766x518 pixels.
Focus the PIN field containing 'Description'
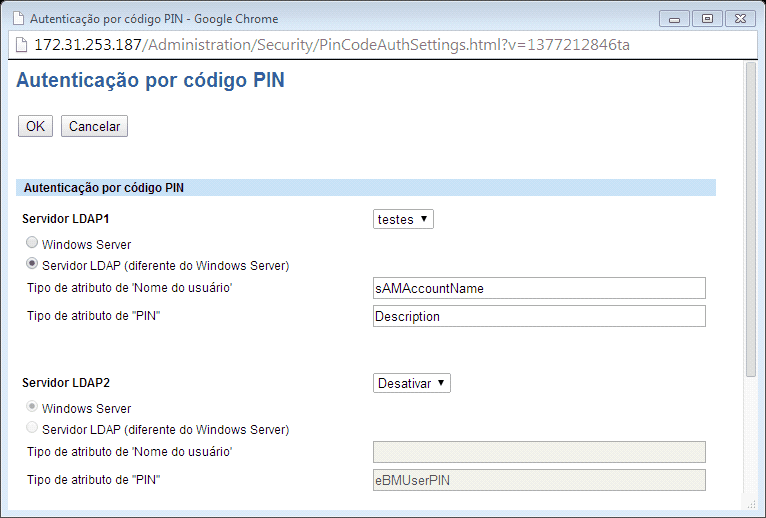click(539, 316)
